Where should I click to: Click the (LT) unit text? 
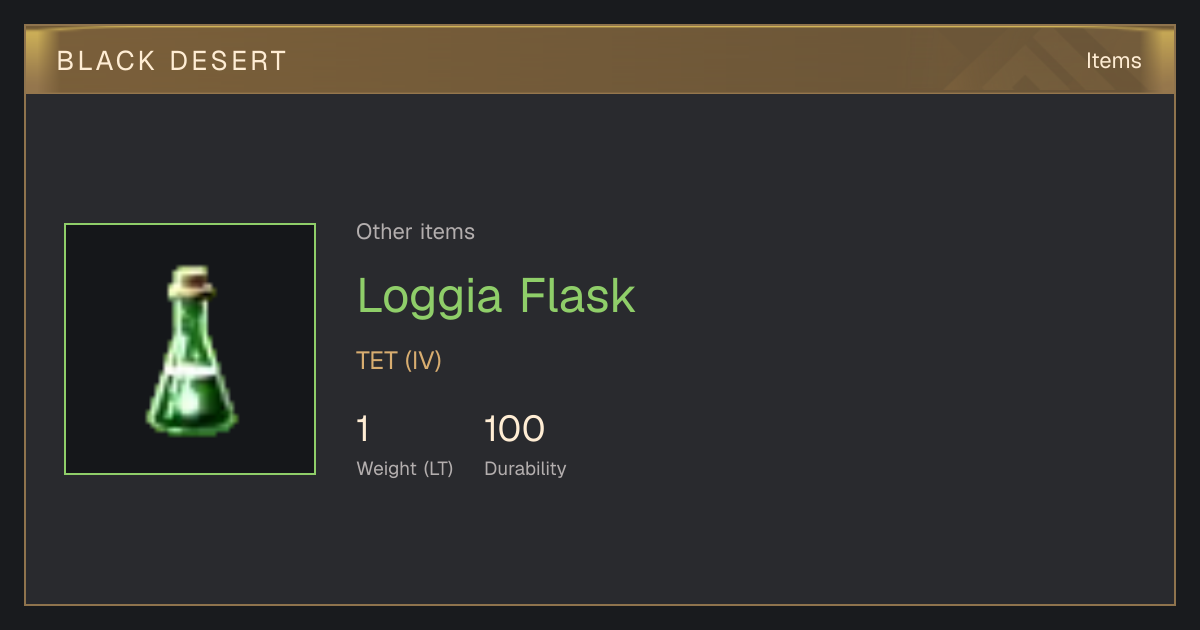[438, 469]
